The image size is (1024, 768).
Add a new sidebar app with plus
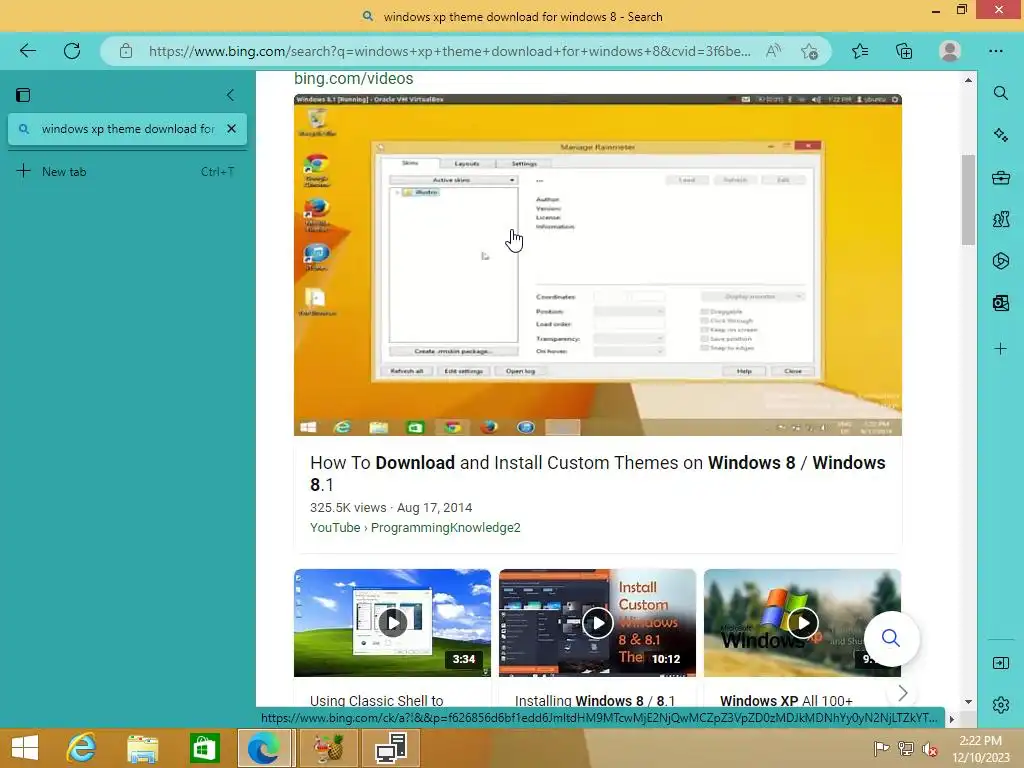(1000, 349)
